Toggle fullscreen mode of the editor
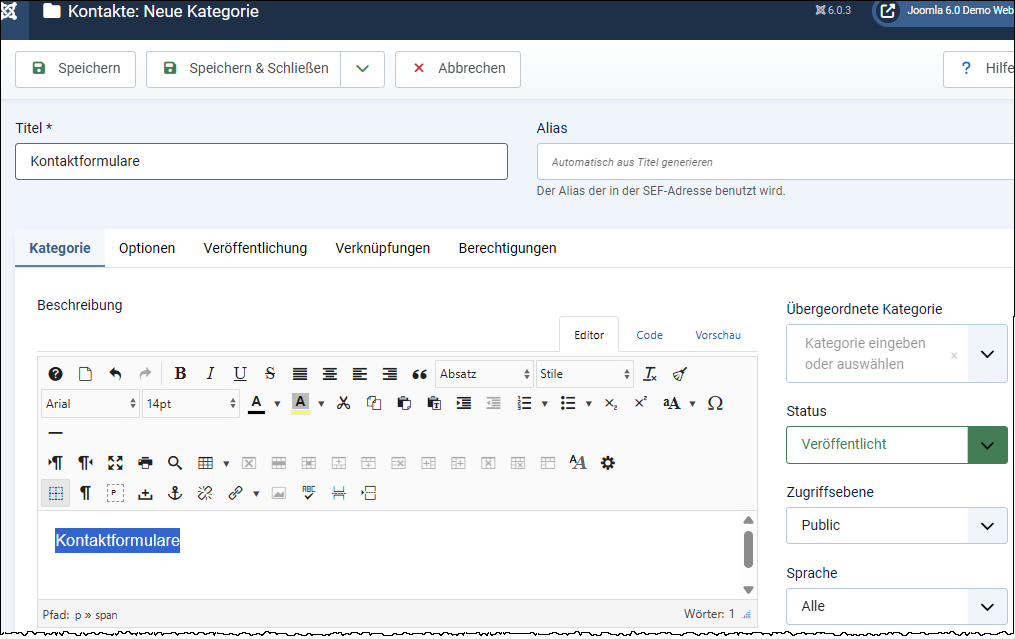This screenshot has height=639, width=1015. pyautogui.click(x=115, y=463)
